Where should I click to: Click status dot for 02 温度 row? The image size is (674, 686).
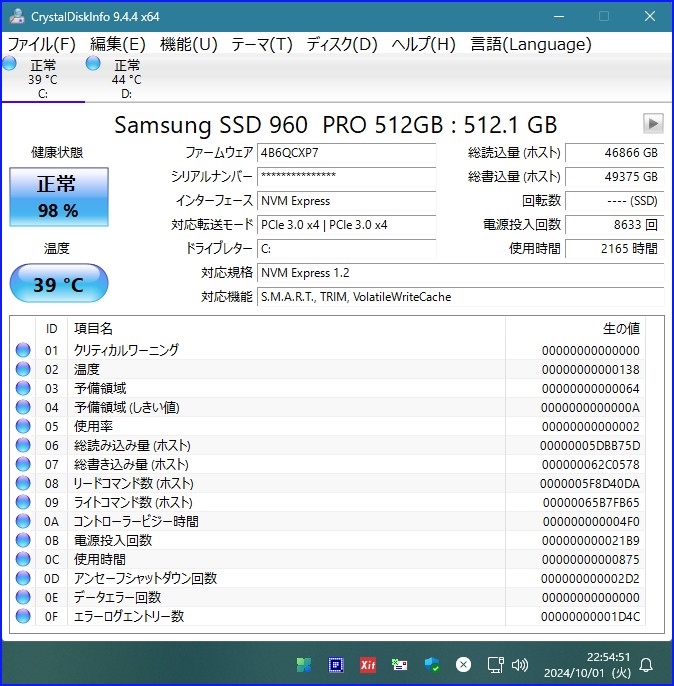(x=23, y=369)
